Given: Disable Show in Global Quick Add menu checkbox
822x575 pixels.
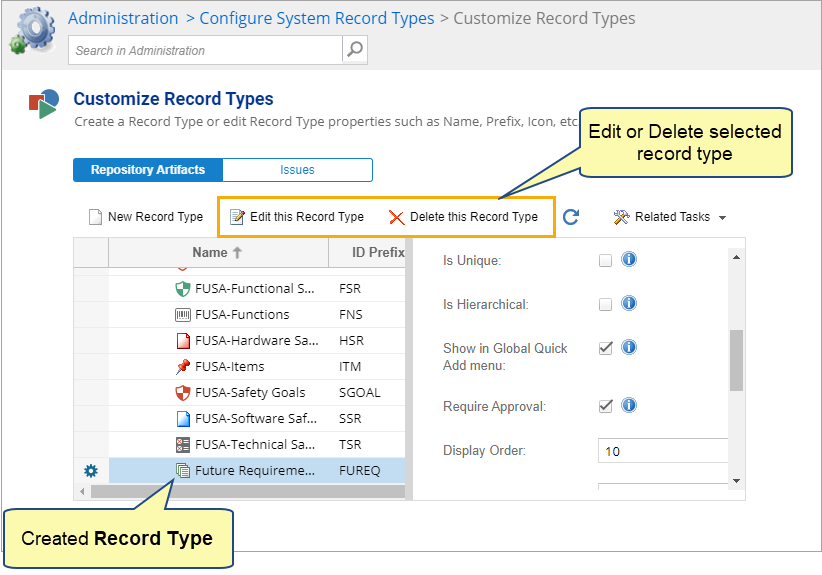Looking at the screenshot, I should (x=605, y=348).
